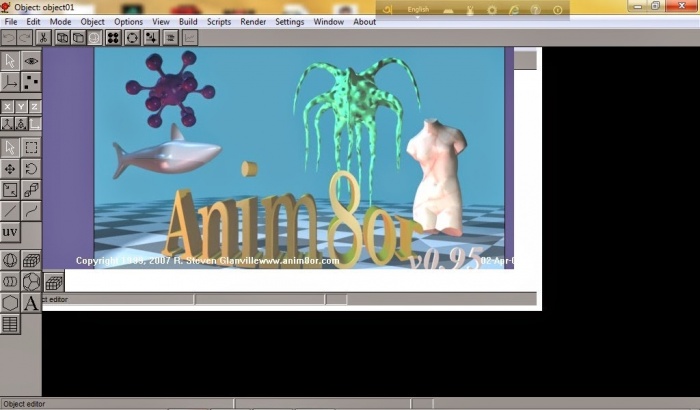The width and height of the screenshot is (700, 410).
Task: Choose the object coordinates icon
Action: (x=21, y=123)
